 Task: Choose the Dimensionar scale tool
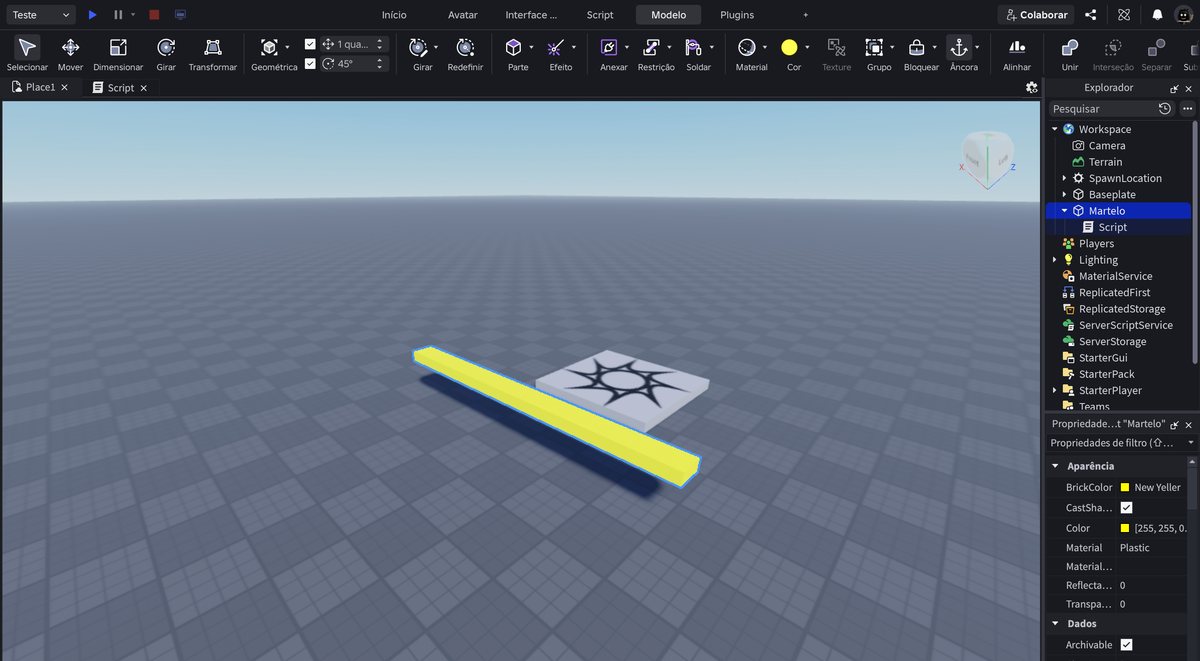click(118, 54)
